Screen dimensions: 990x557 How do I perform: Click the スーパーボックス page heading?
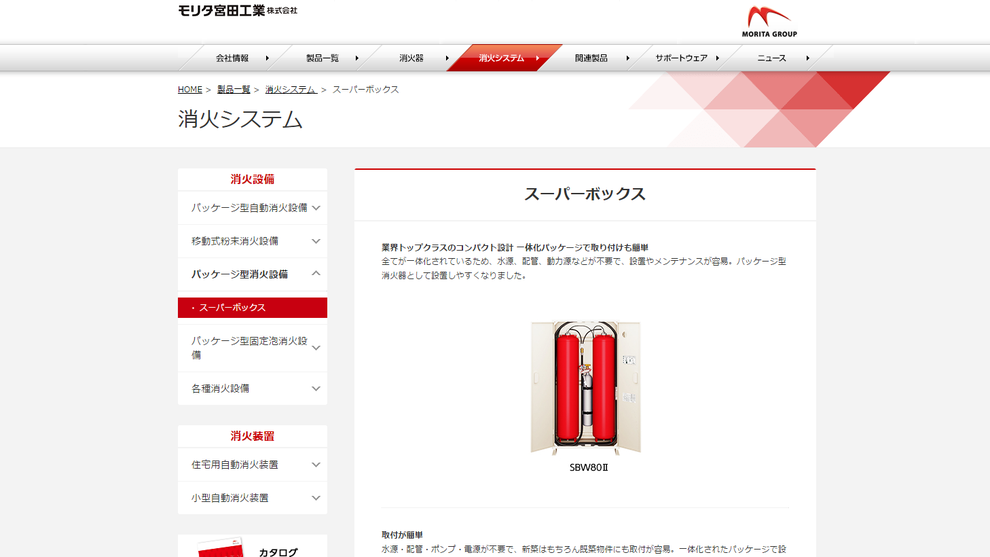[585, 194]
